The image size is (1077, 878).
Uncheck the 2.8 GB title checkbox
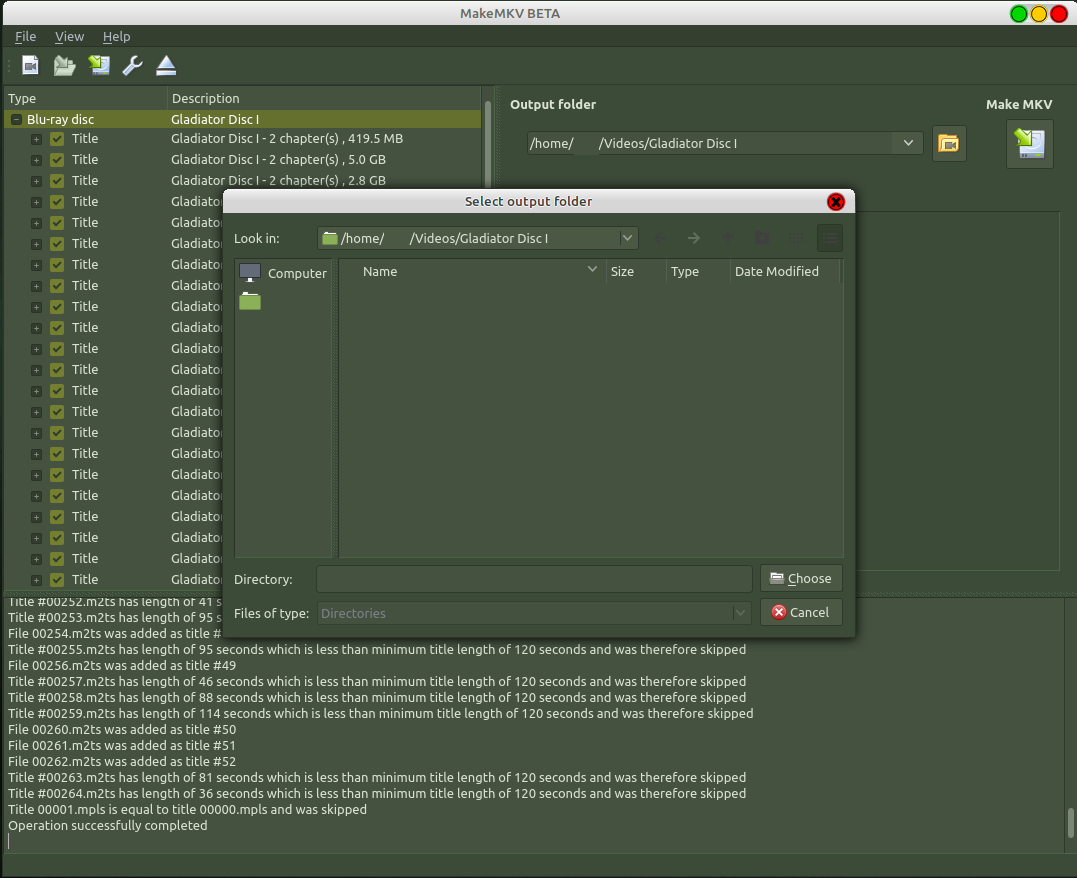coord(57,181)
